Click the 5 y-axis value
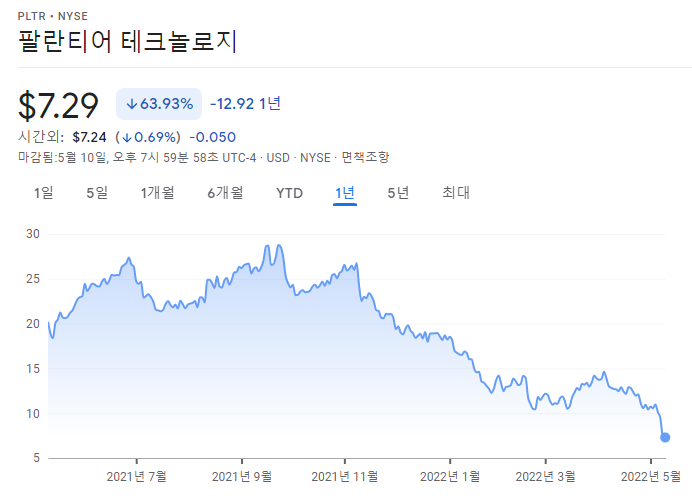 (37, 458)
